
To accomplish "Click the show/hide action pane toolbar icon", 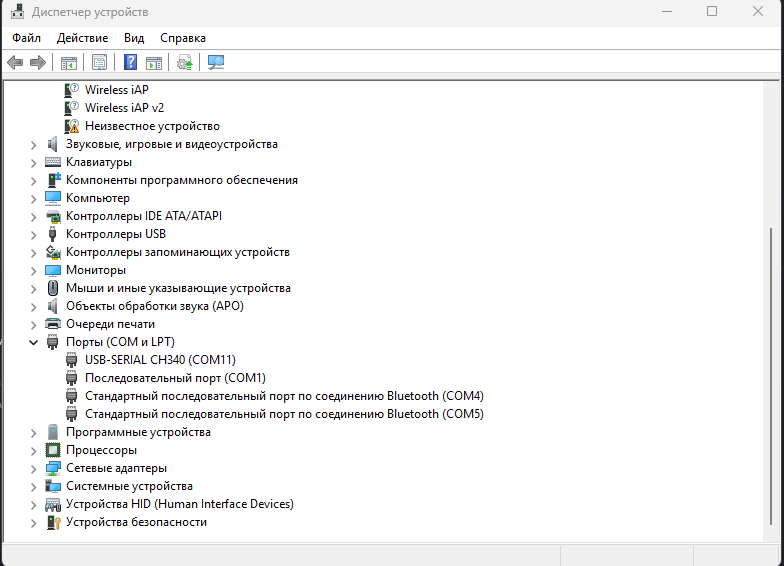I will click(154, 62).
